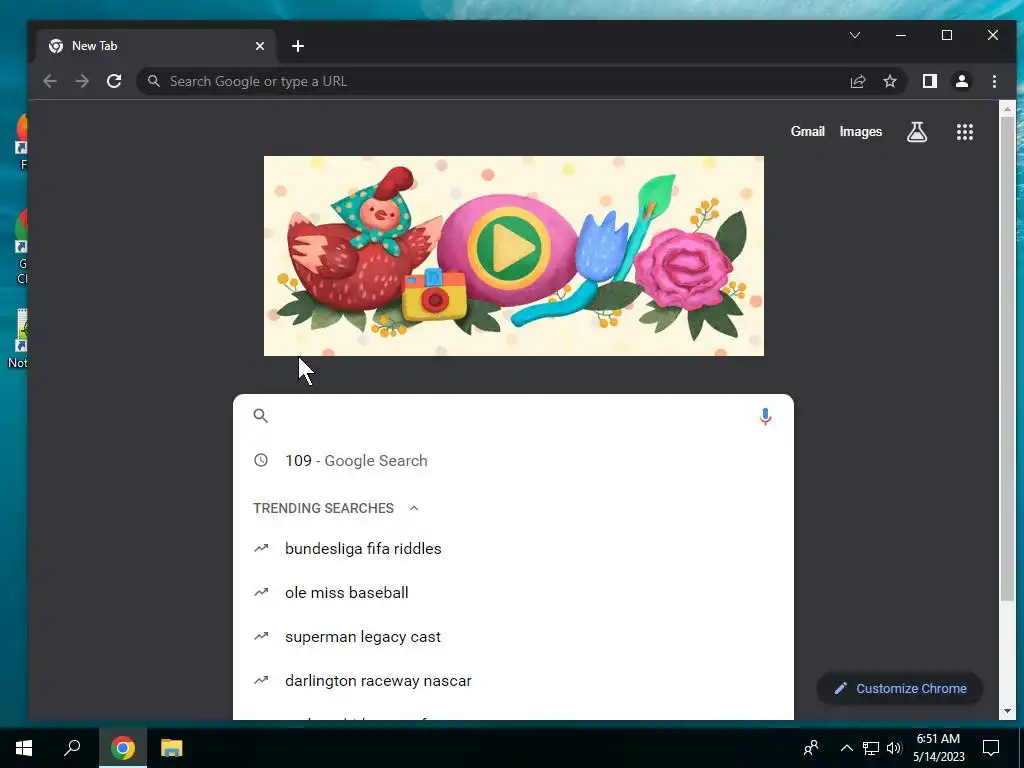Open the Google apps grid

(x=965, y=132)
